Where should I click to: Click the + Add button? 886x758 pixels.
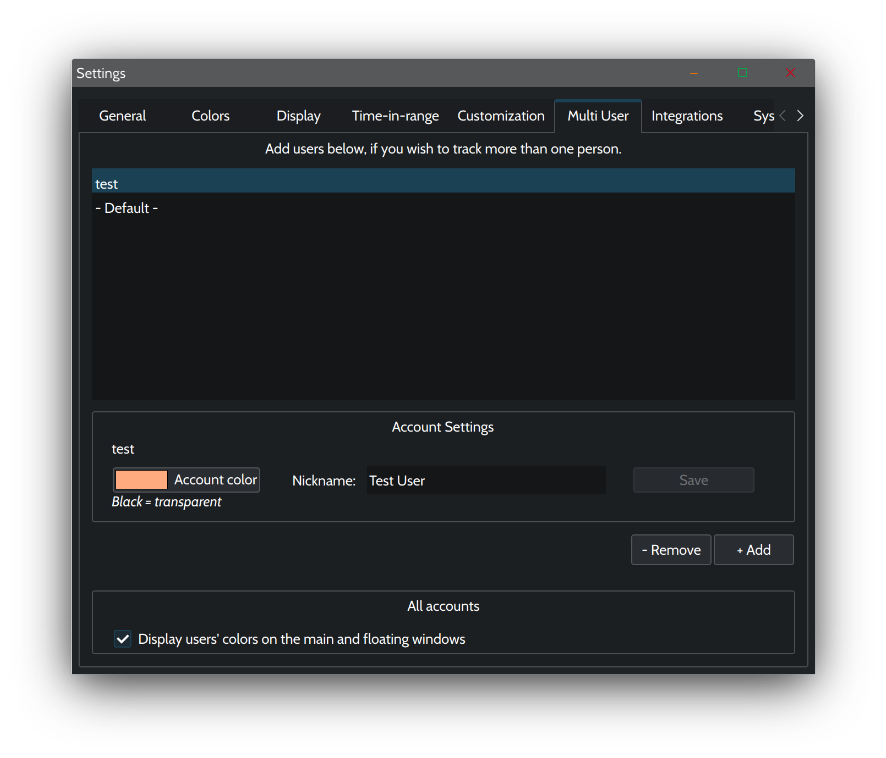tap(753, 550)
